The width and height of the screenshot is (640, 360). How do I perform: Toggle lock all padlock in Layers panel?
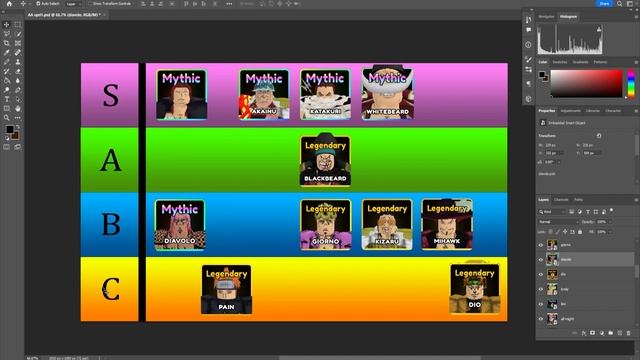click(580, 232)
